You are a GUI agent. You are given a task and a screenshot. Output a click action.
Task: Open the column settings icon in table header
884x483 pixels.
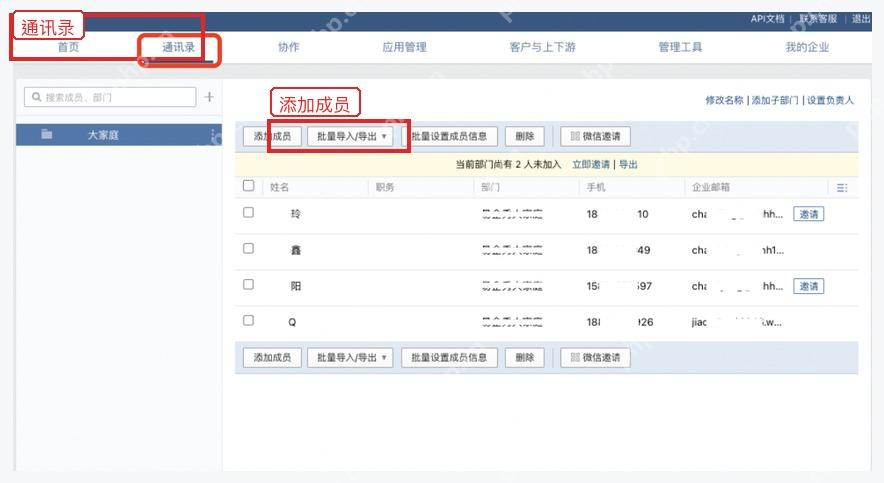coord(842,188)
